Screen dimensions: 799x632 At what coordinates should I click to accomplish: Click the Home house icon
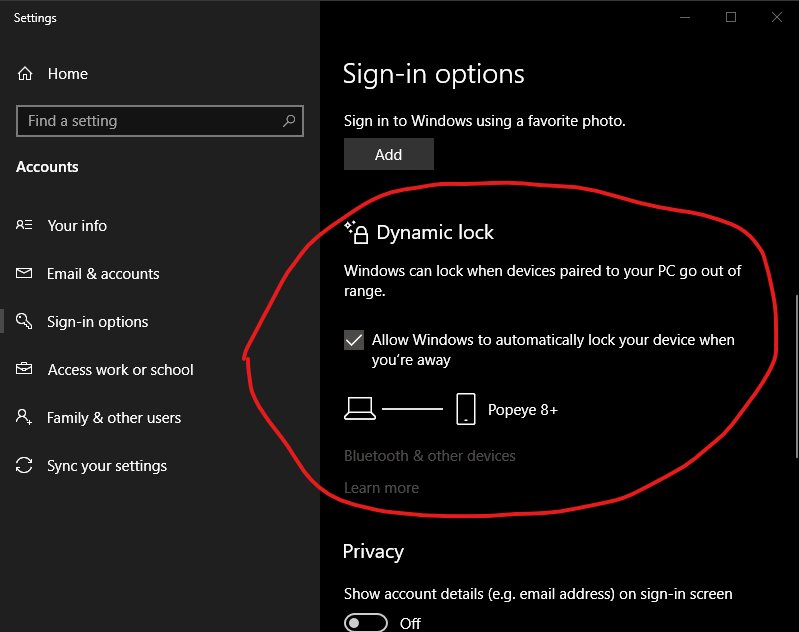[25, 74]
